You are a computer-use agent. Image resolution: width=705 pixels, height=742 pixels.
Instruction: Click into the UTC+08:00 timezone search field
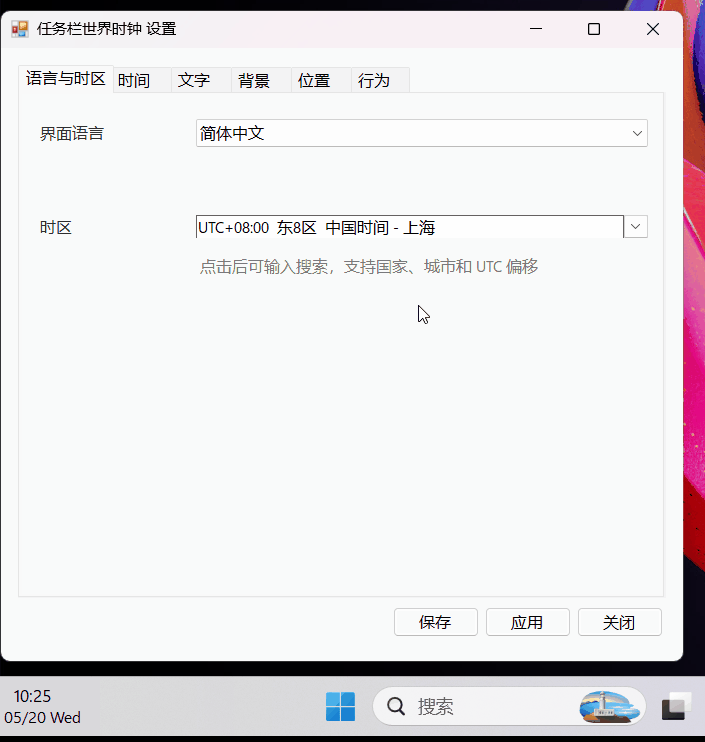tap(410, 227)
